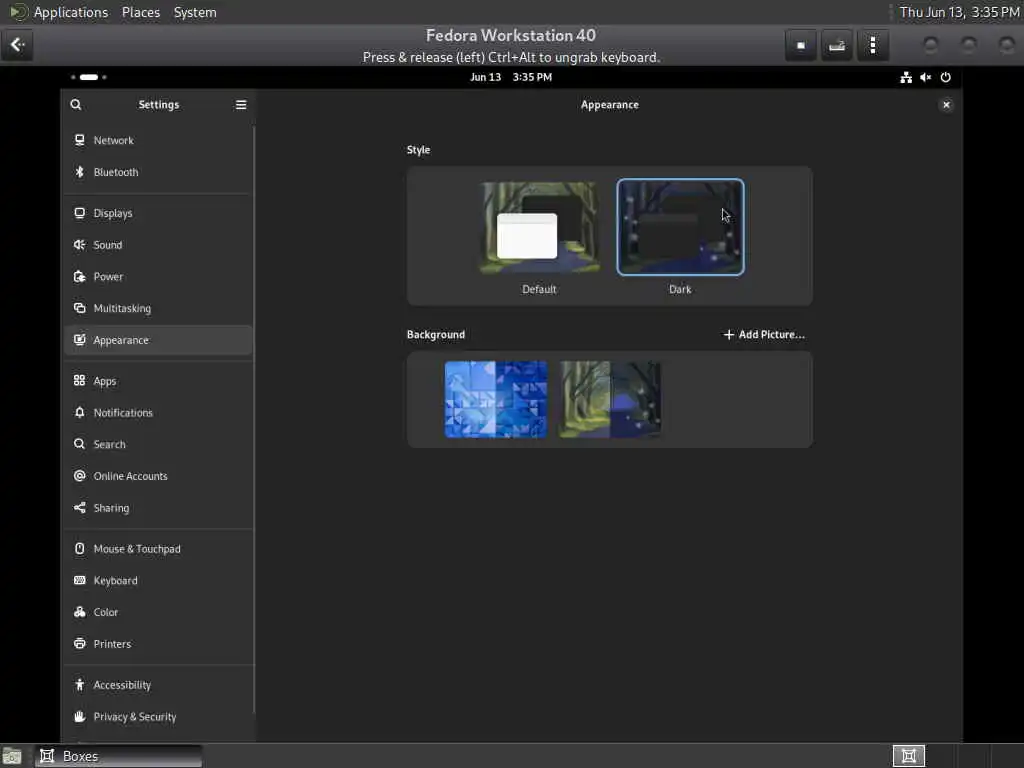Open the Accessibility settings panel
Screen dimensions: 1024x768
click(158, 685)
